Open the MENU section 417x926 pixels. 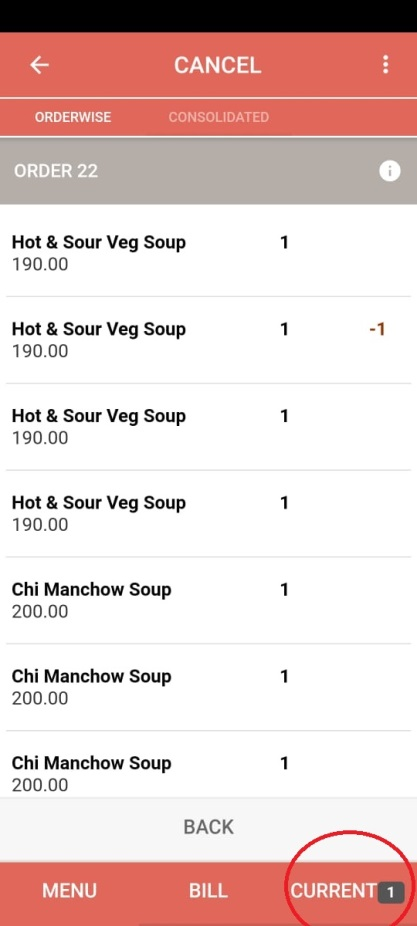[69, 891]
